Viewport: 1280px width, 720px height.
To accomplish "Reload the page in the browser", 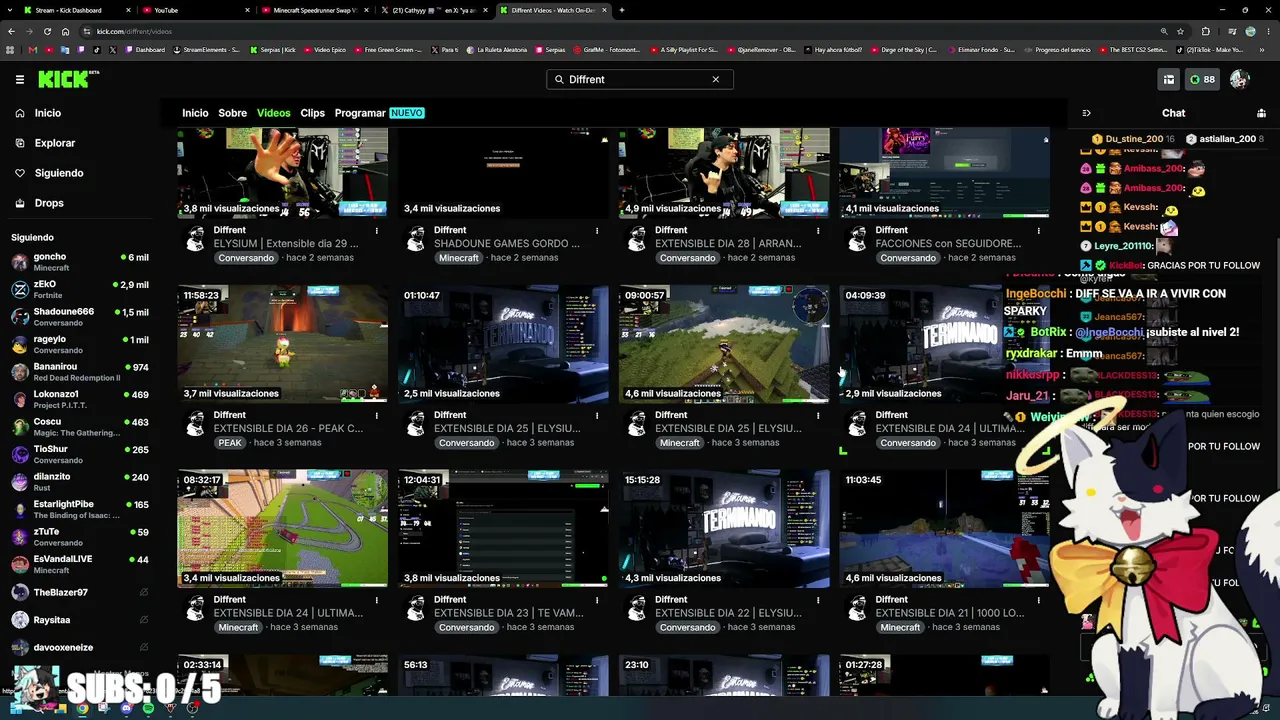I will point(46,31).
